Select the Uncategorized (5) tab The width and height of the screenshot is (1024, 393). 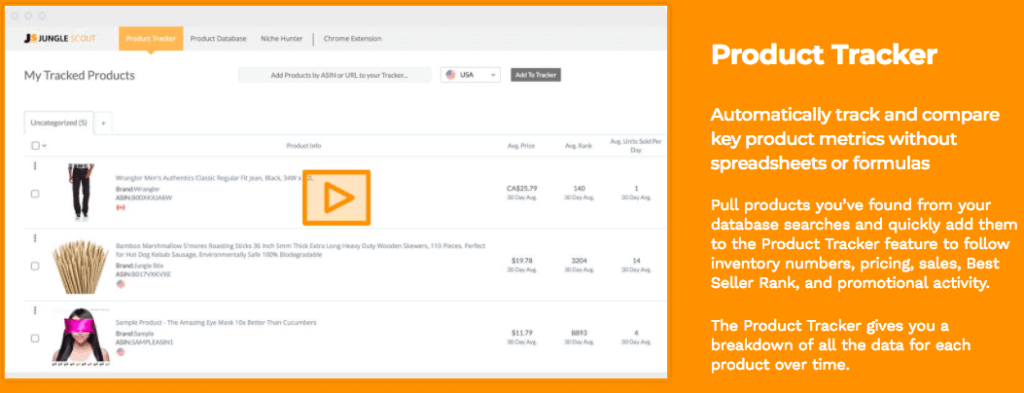pyautogui.click(x=59, y=122)
